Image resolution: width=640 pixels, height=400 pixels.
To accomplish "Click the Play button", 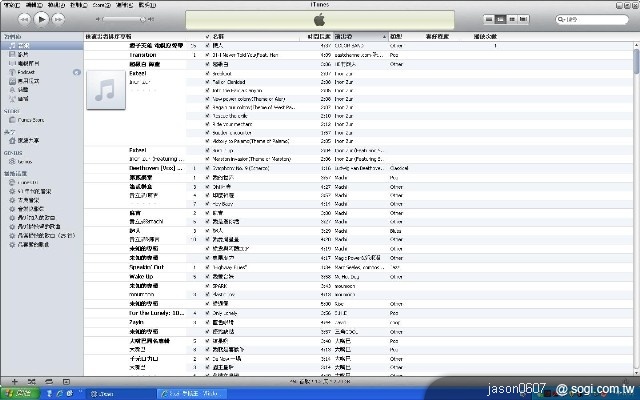I will pyautogui.click(x=41, y=19).
